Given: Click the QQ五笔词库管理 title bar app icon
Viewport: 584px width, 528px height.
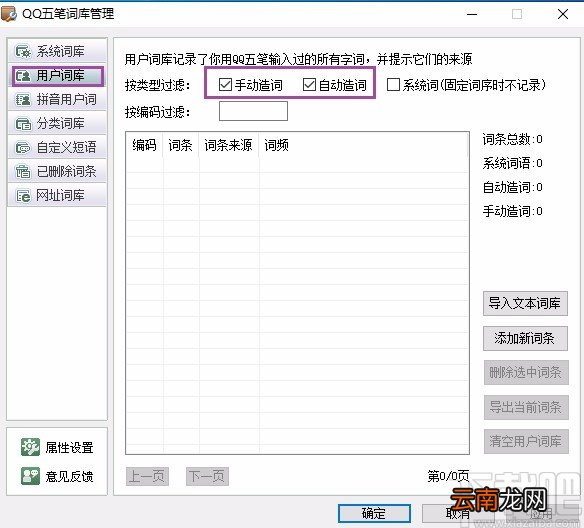Looking at the screenshot, I should [x=9, y=14].
